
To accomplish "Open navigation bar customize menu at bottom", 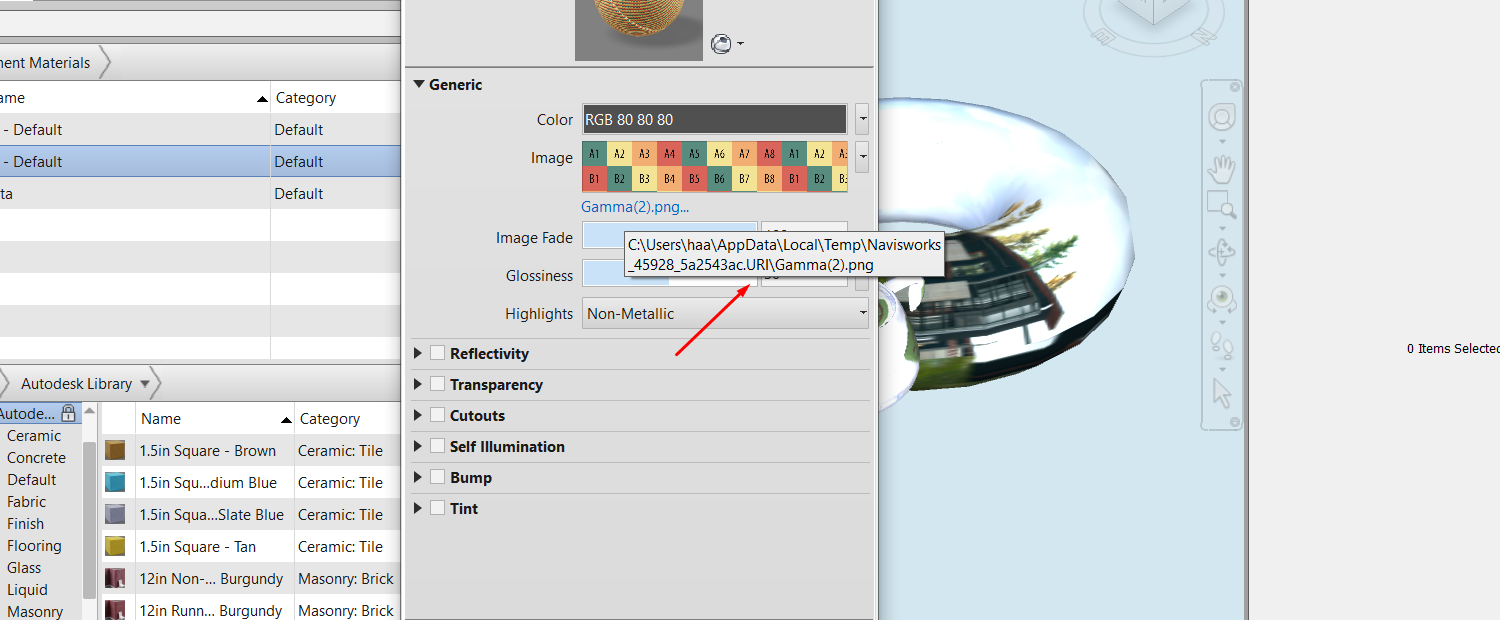I will pos(1236,423).
